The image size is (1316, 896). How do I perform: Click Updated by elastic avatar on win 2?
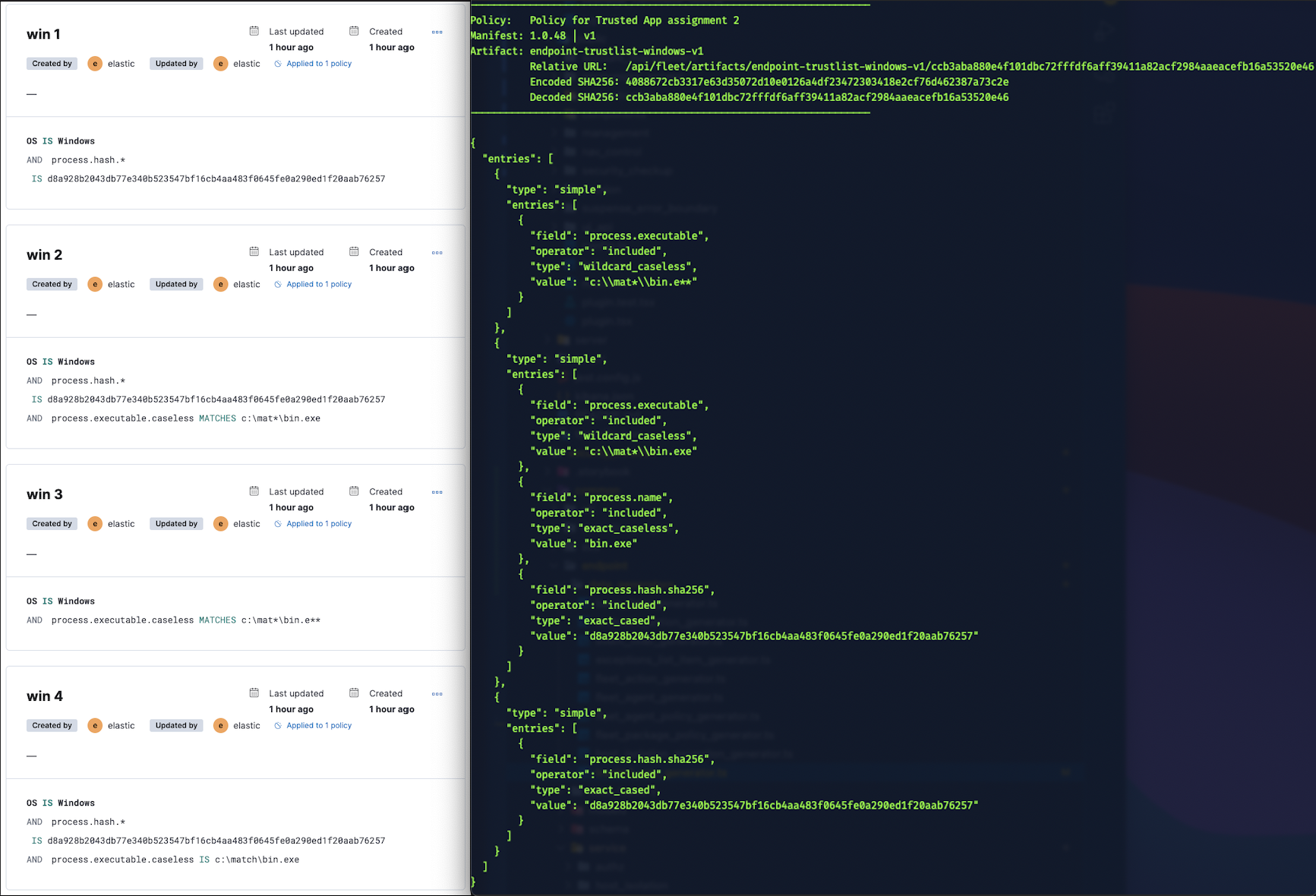[x=221, y=284]
